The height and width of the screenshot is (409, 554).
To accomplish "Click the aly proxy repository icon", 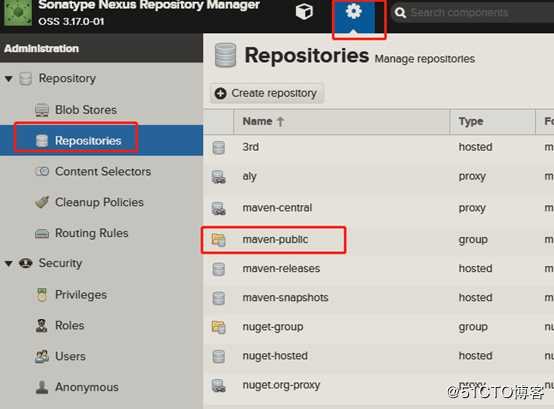I will pyautogui.click(x=219, y=177).
